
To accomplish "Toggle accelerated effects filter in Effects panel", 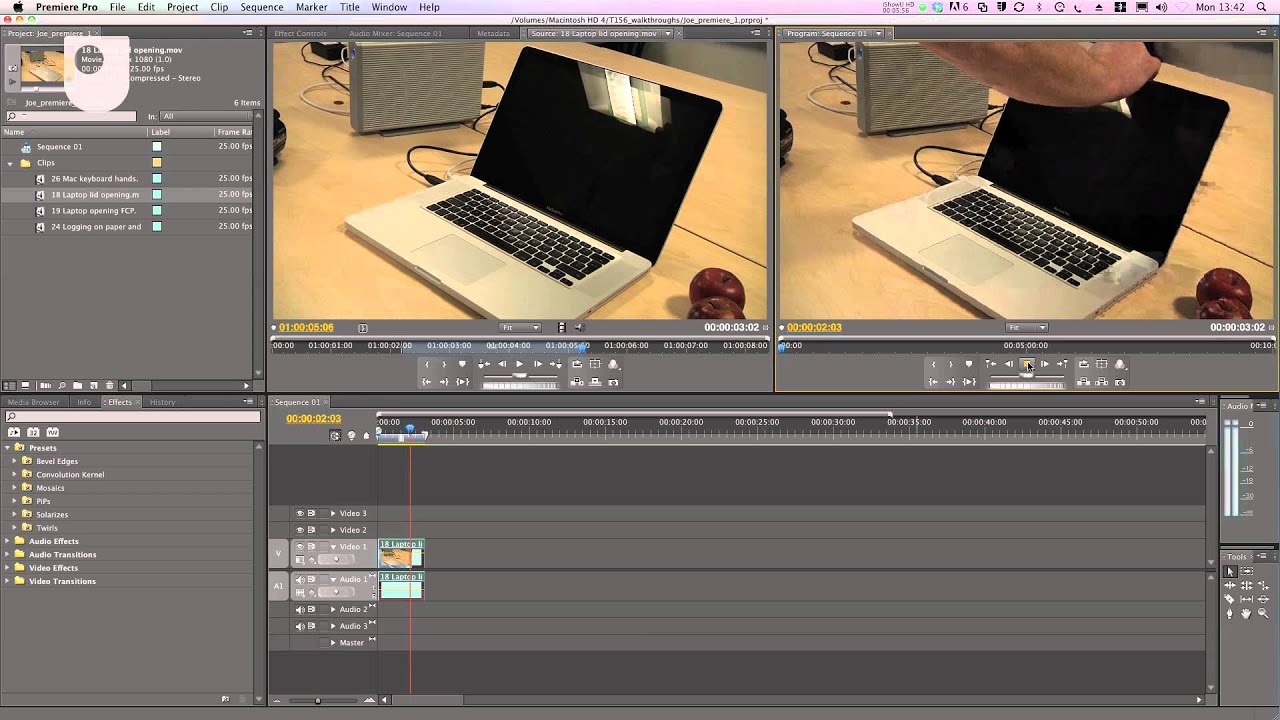I will (x=14, y=431).
